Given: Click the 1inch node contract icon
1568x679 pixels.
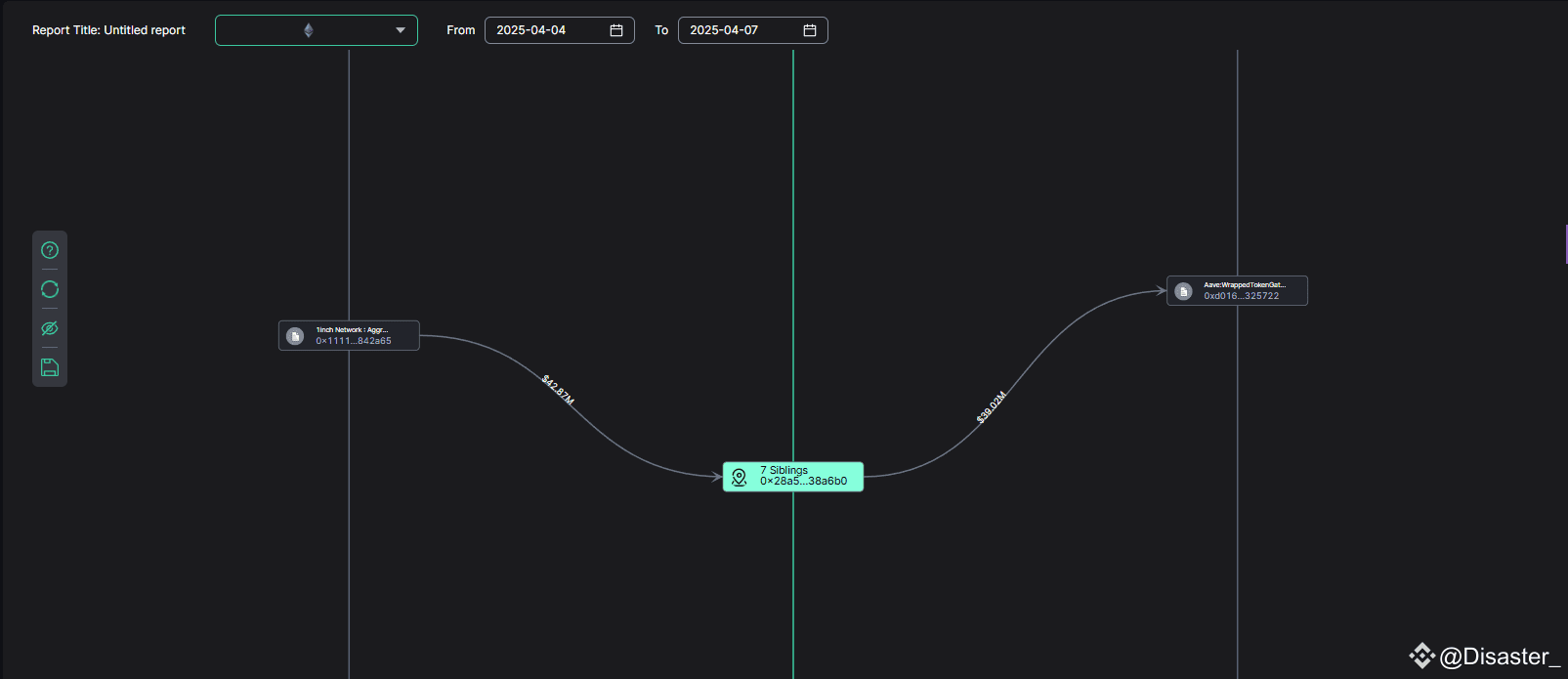Looking at the screenshot, I should pyautogui.click(x=295, y=336).
